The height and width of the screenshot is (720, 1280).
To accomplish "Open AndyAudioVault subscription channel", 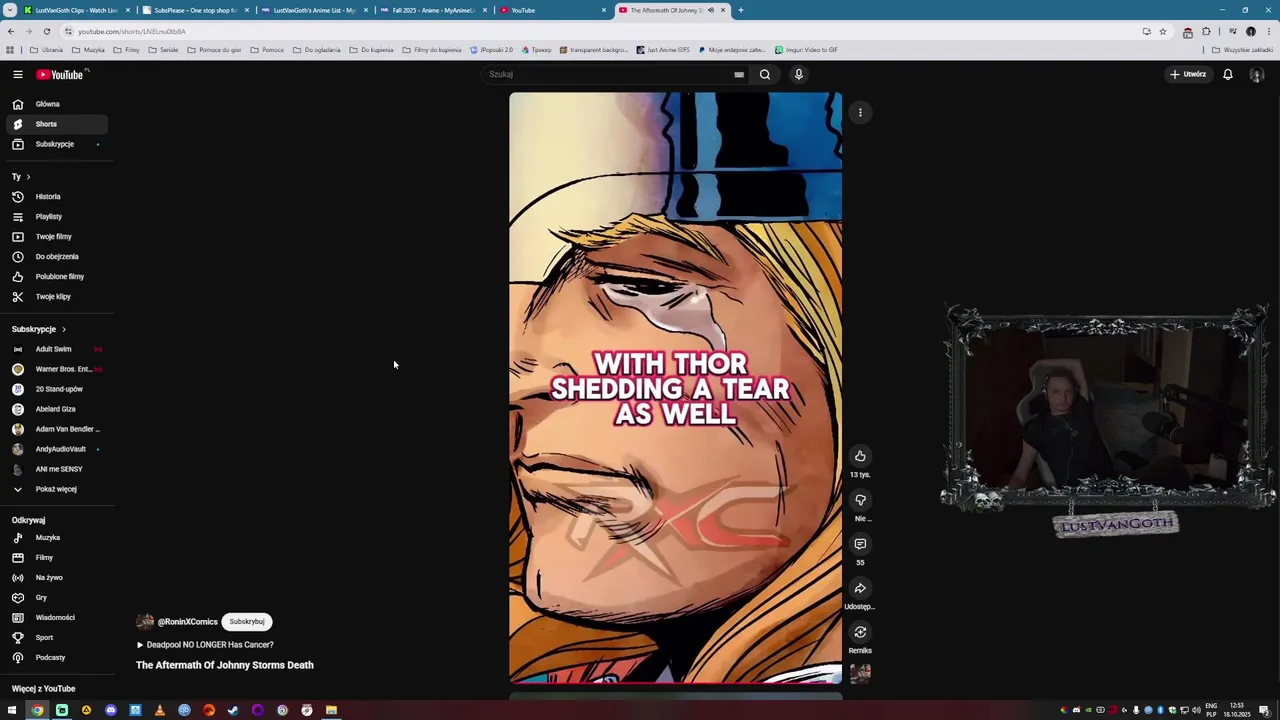I will click(57, 449).
